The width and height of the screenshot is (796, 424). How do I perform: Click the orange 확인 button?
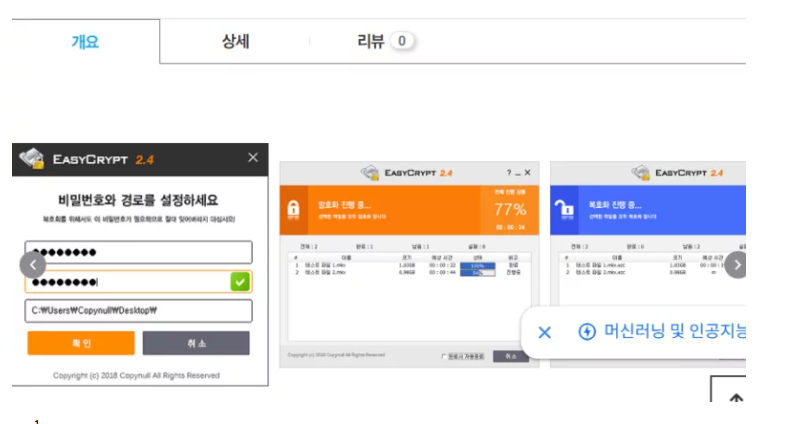pos(81,343)
